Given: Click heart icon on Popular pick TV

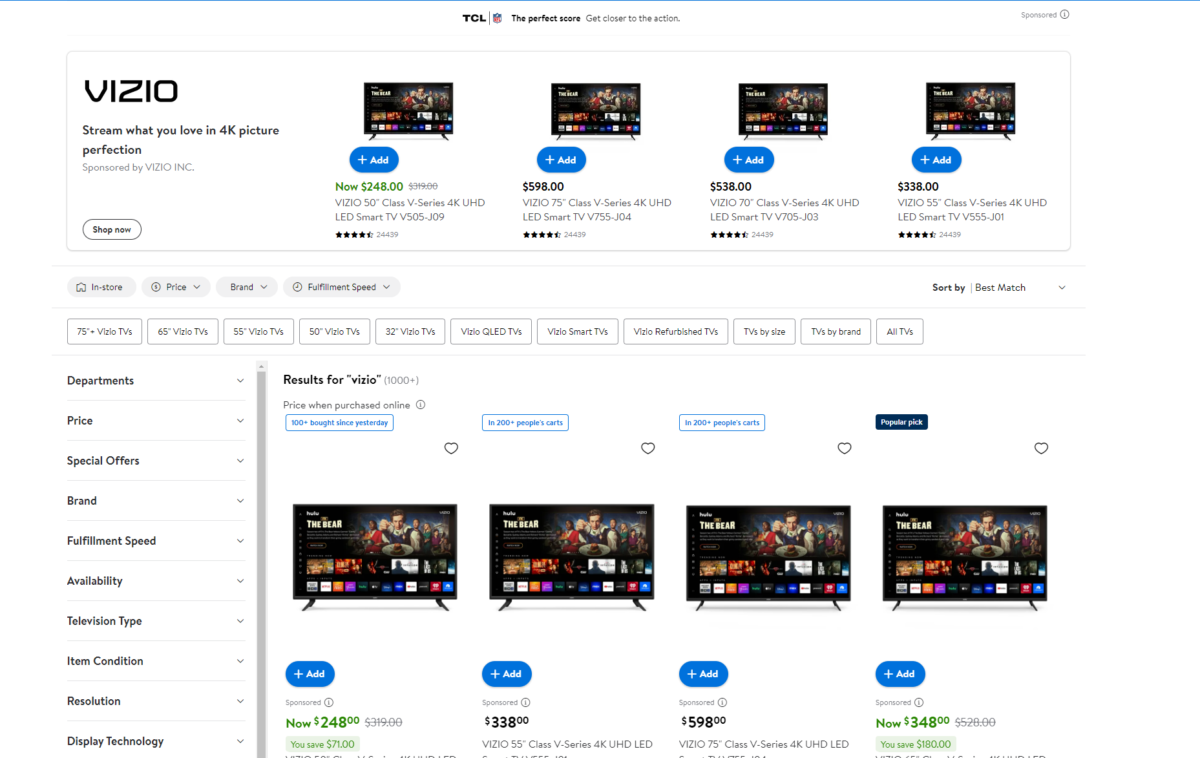Looking at the screenshot, I should tap(1041, 449).
